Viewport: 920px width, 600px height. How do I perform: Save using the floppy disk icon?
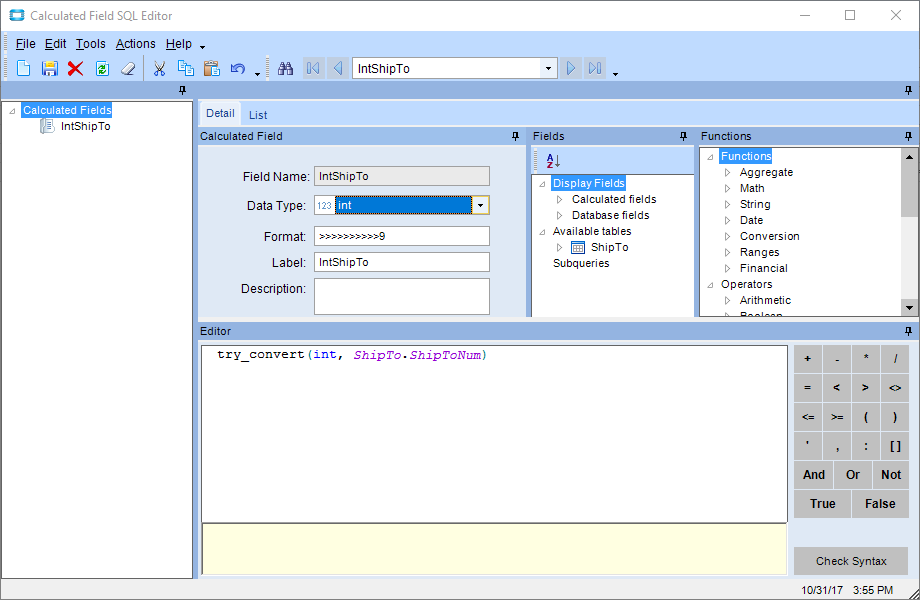[49, 69]
